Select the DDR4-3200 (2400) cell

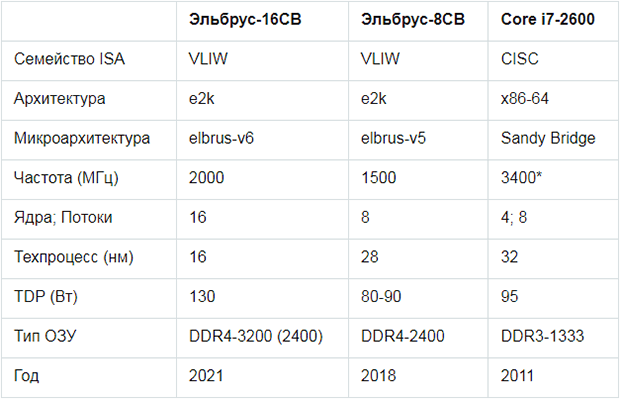click(256, 336)
